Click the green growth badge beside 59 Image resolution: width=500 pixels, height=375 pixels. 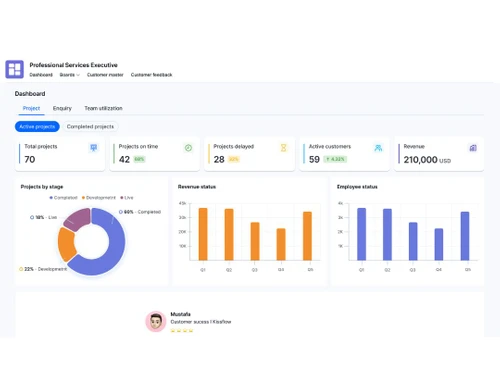pyautogui.click(x=335, y=159)
